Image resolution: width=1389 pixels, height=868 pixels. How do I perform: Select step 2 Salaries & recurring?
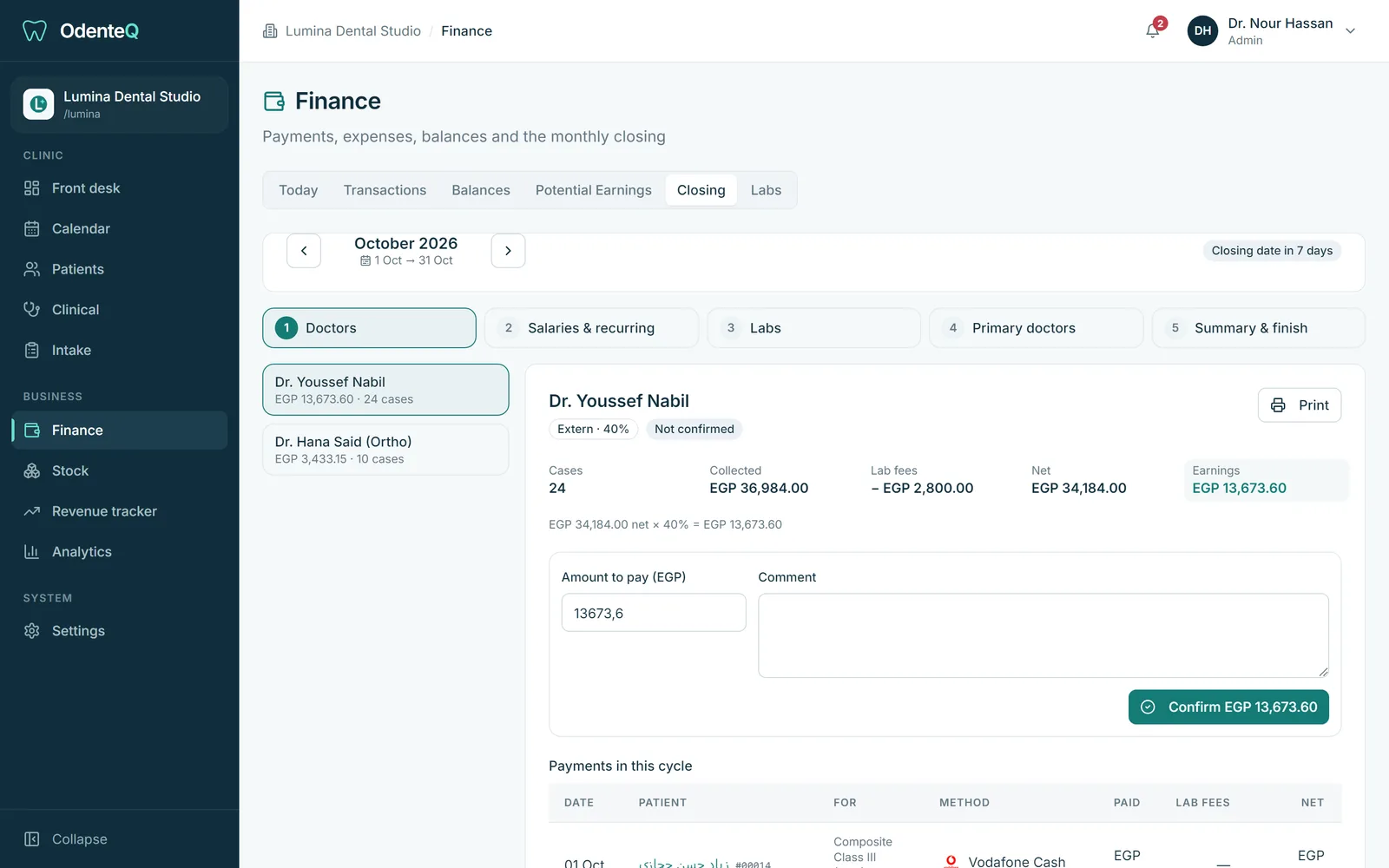591,328
